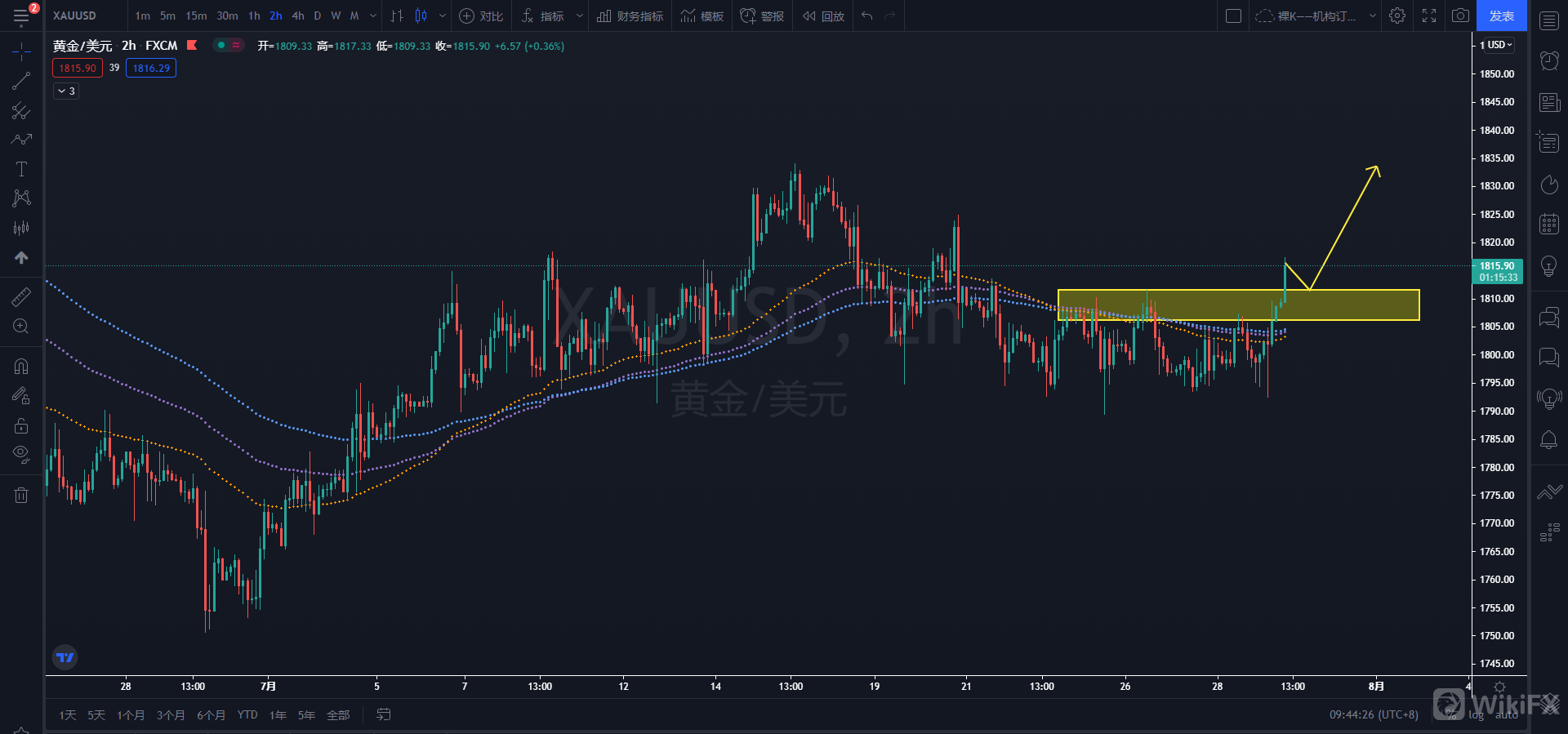Enter fullscreen mode
The height and width of the screenshot is (734, 1568).
(1429, 16)
